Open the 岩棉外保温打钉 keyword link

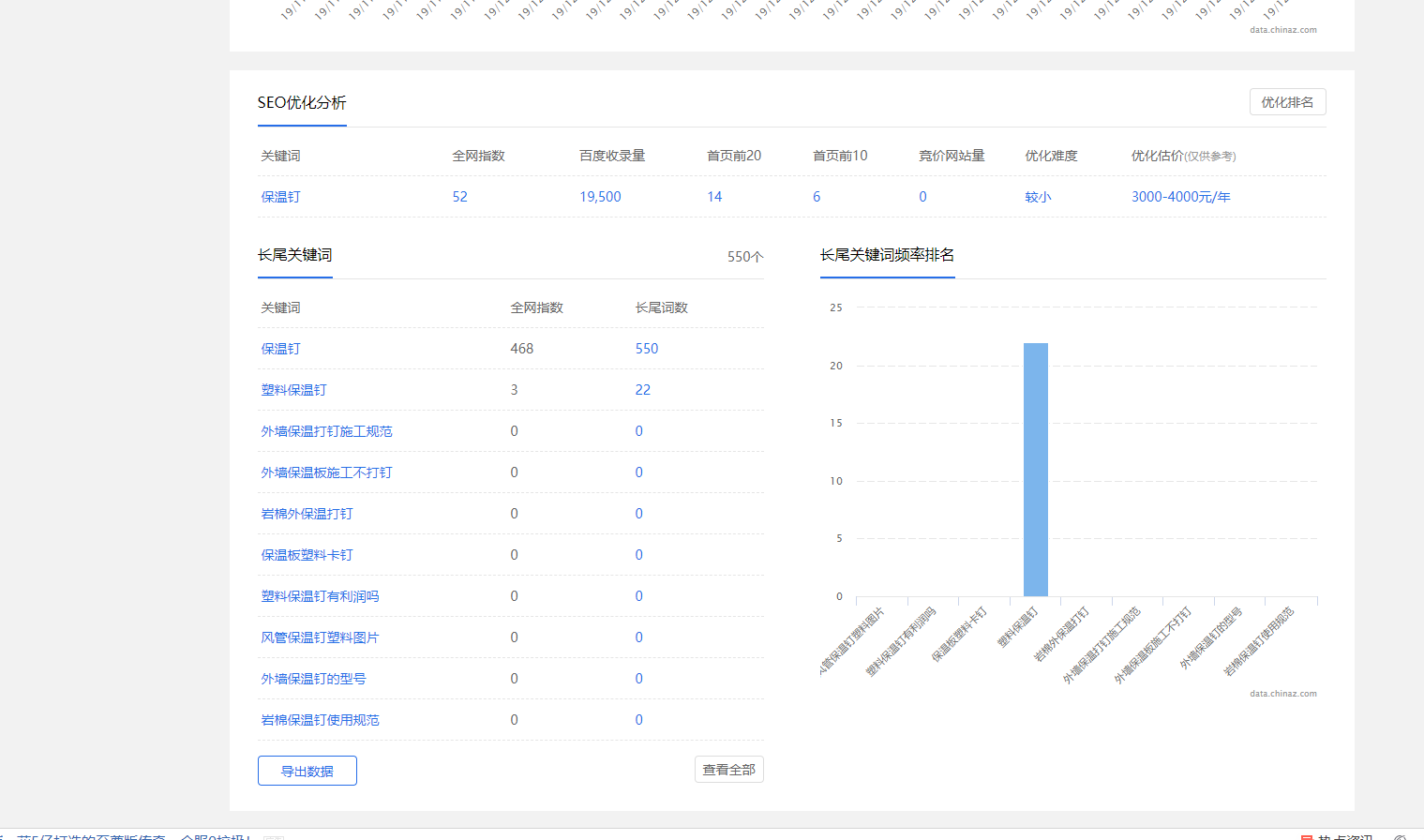[x=307, y=514]
